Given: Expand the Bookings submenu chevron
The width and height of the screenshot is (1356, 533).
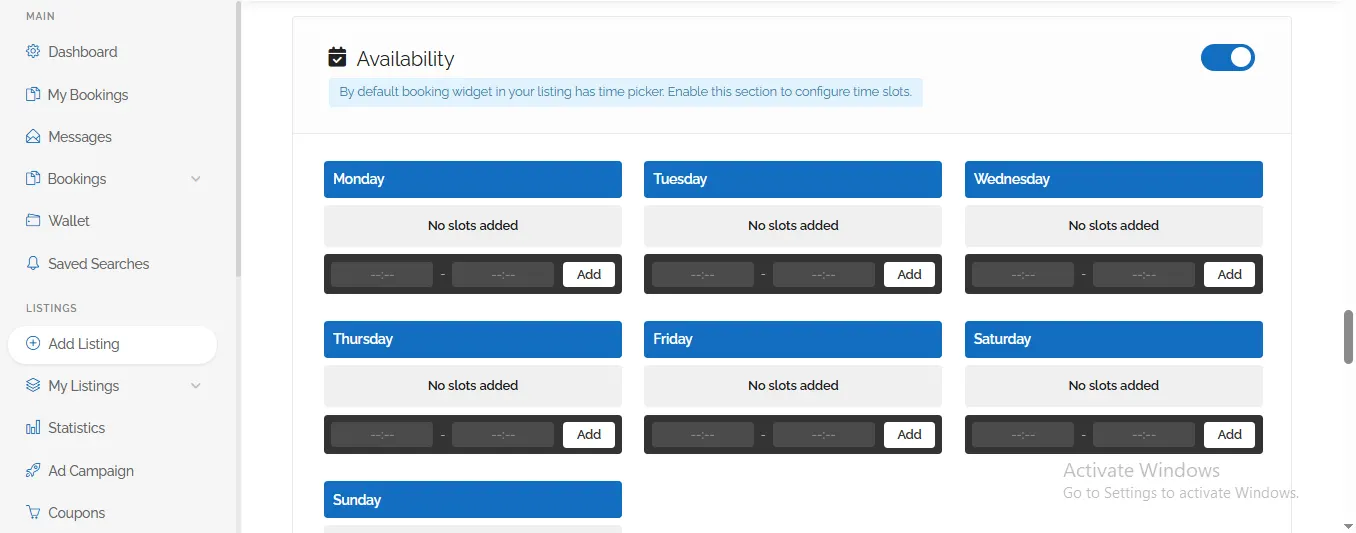Looking at the screenshot, I should click(x=196, y=179).
